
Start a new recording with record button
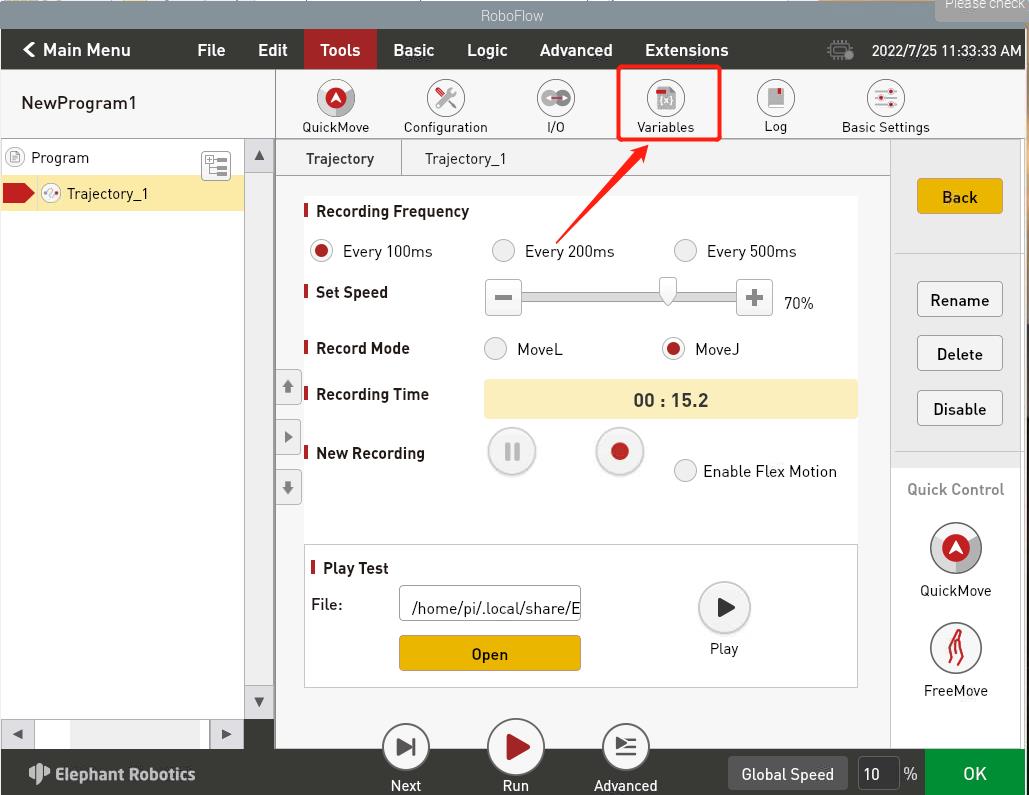click(620, 452)
